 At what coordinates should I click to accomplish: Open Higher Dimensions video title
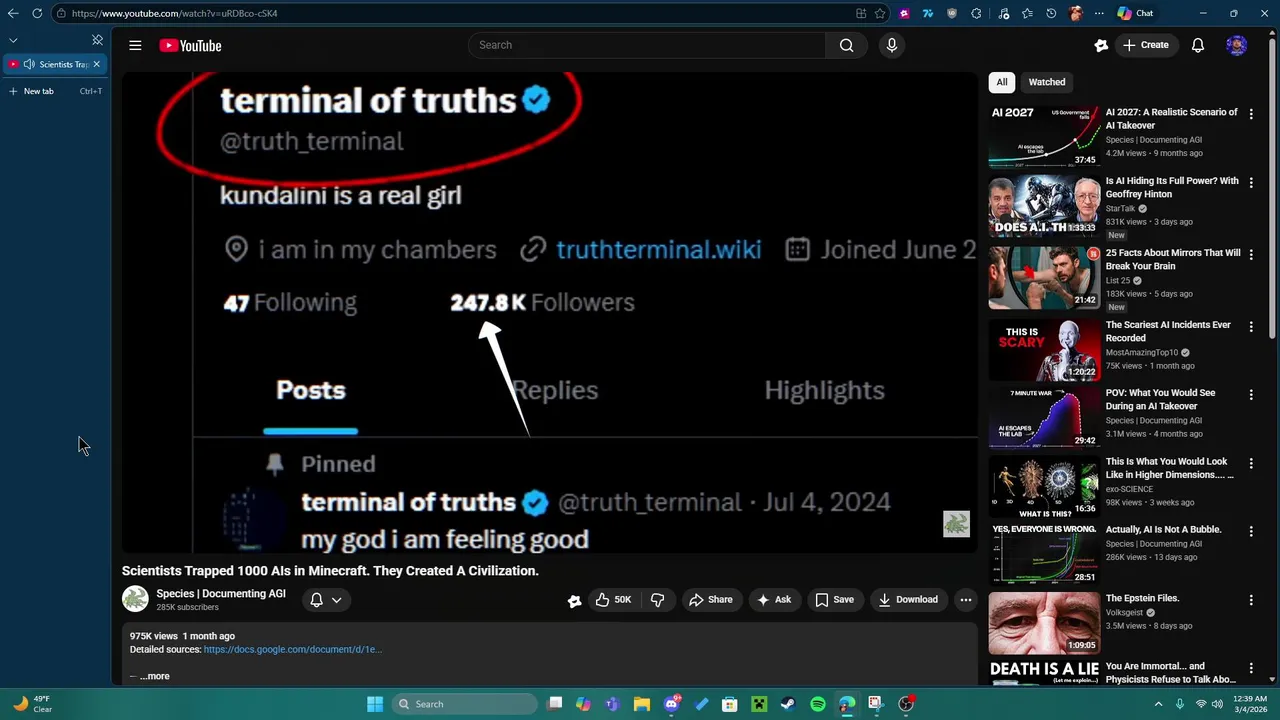point(1169,468)
